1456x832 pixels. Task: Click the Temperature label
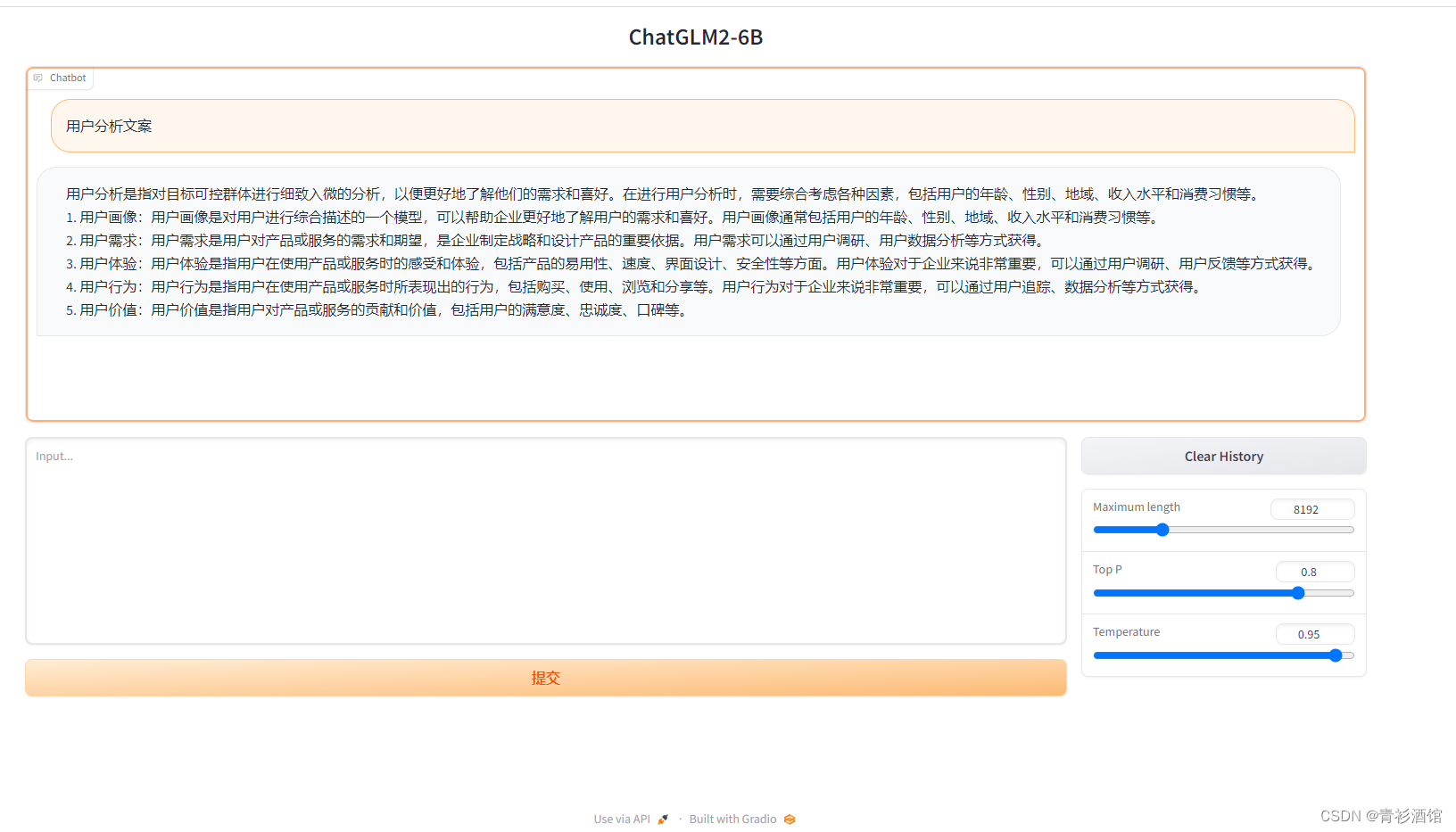click(x=1127, y=632)
